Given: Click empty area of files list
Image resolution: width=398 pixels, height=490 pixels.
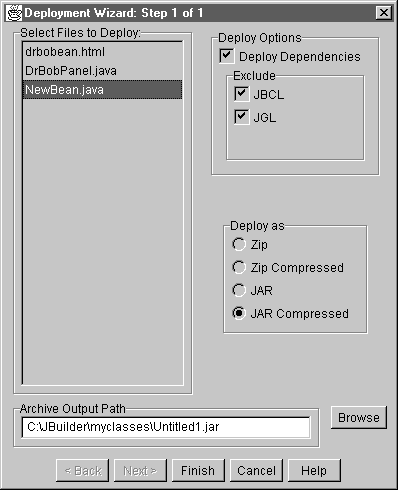Looking at the screenshot, I should coord(103,240).
